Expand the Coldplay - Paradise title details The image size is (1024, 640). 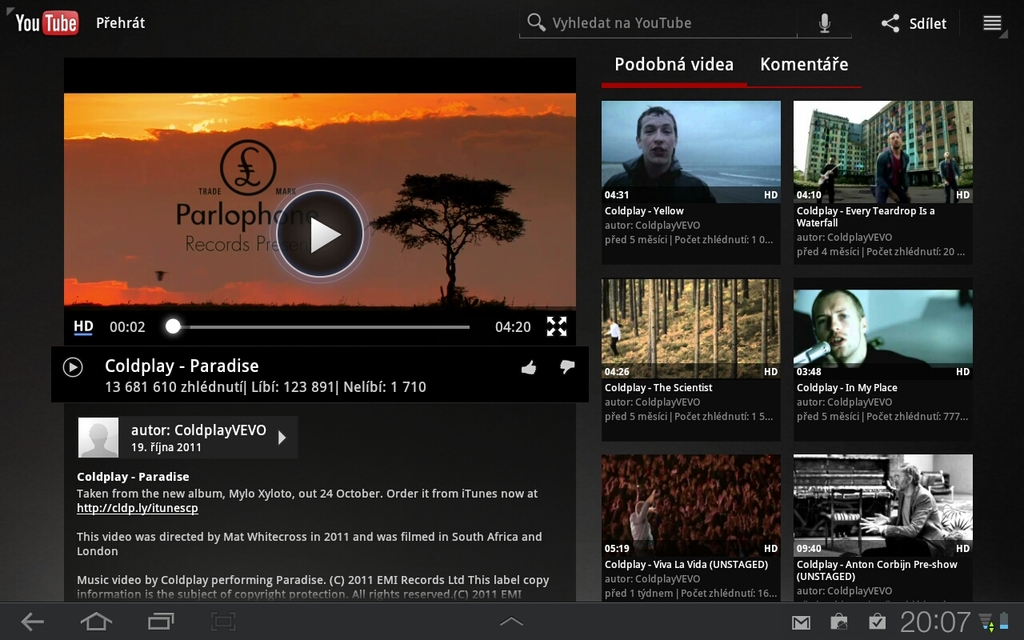click(x=73, y=367)
